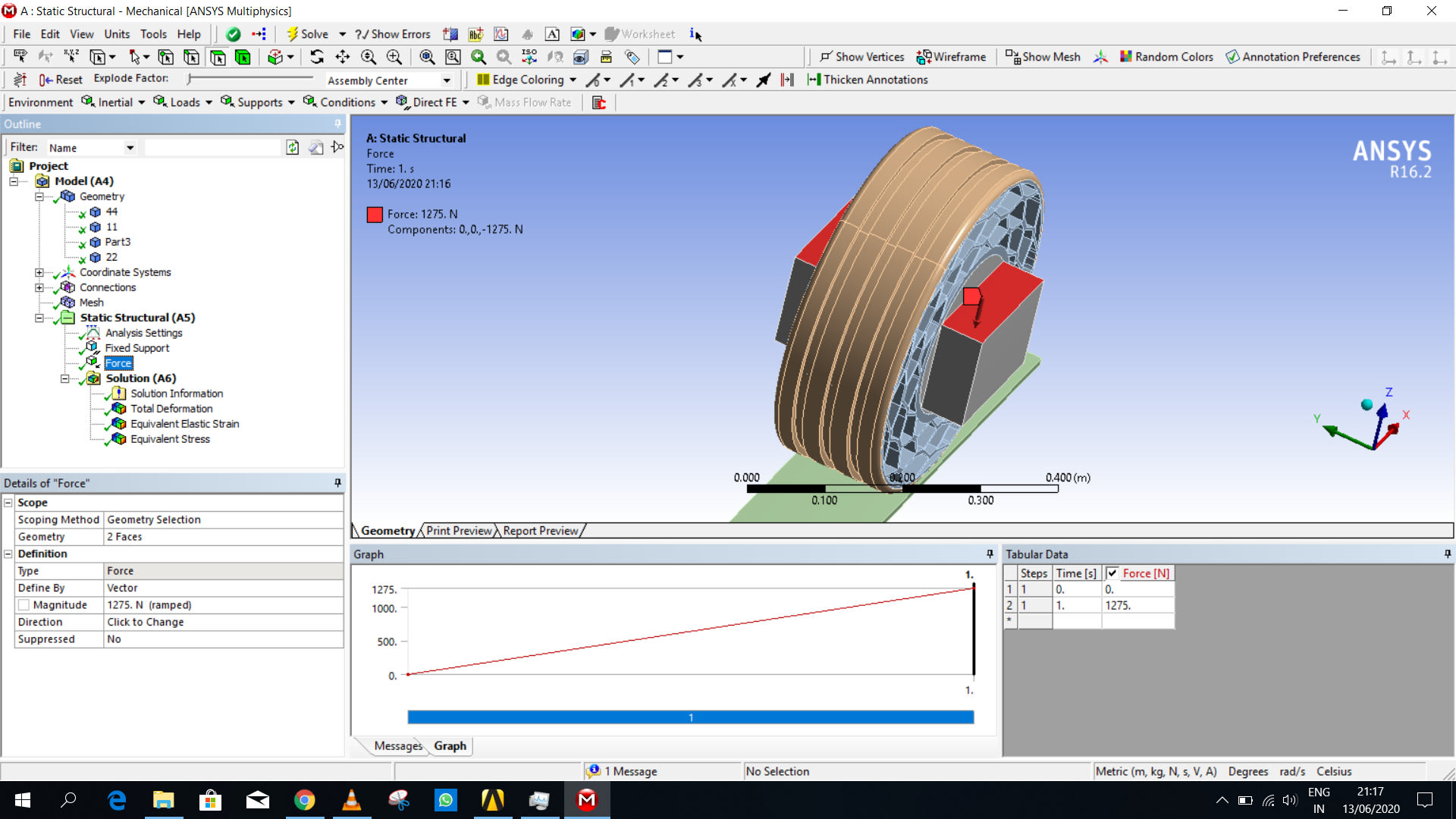
Task: Click the red Force legend swatch
Action: 375,215
